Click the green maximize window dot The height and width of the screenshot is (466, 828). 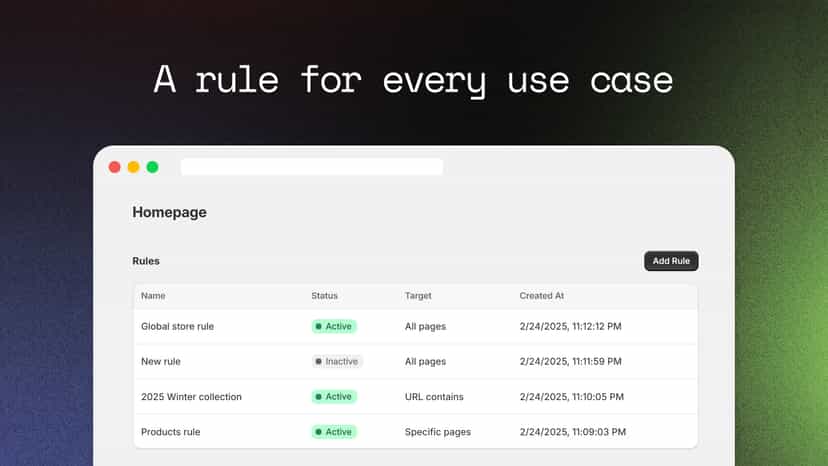[153, 167]
